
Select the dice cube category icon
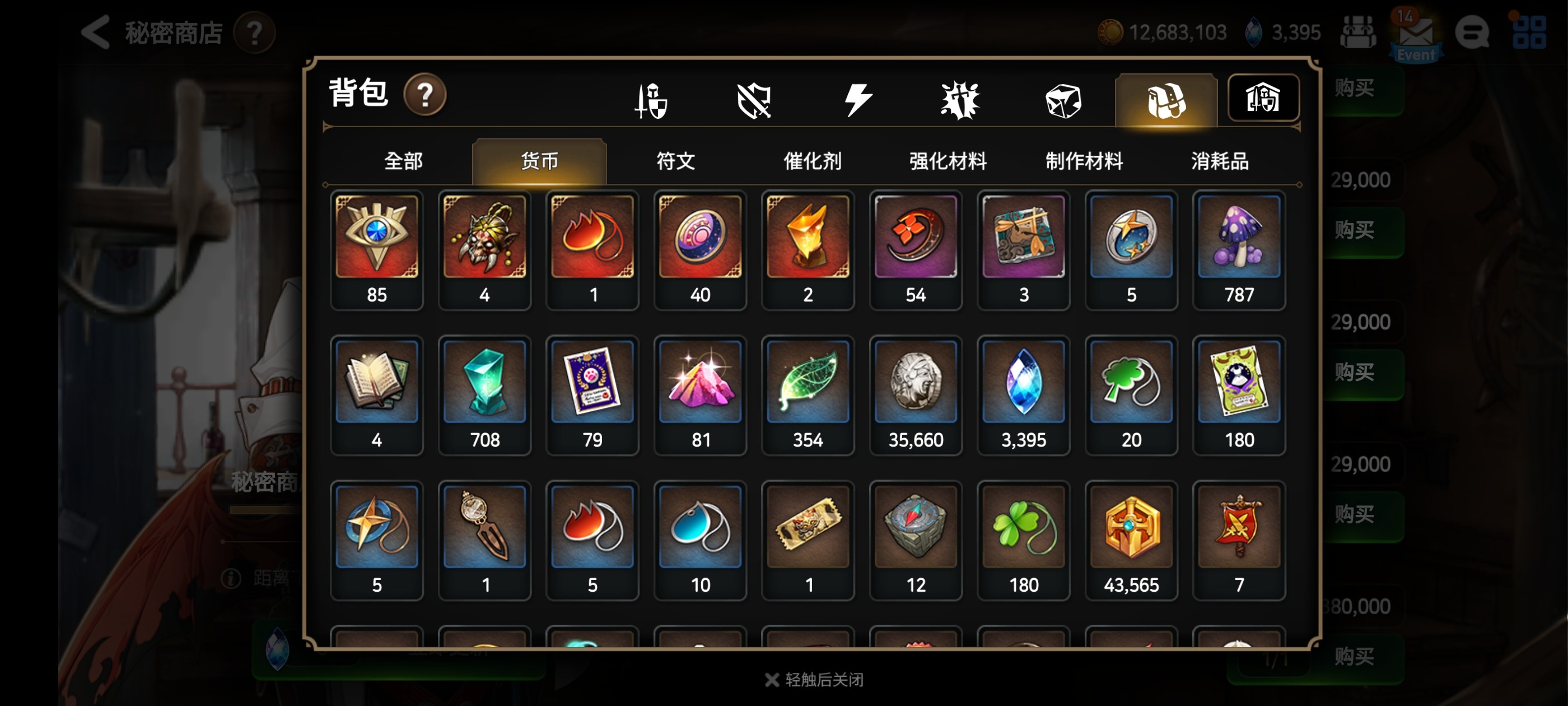(x=1063, y=100)
